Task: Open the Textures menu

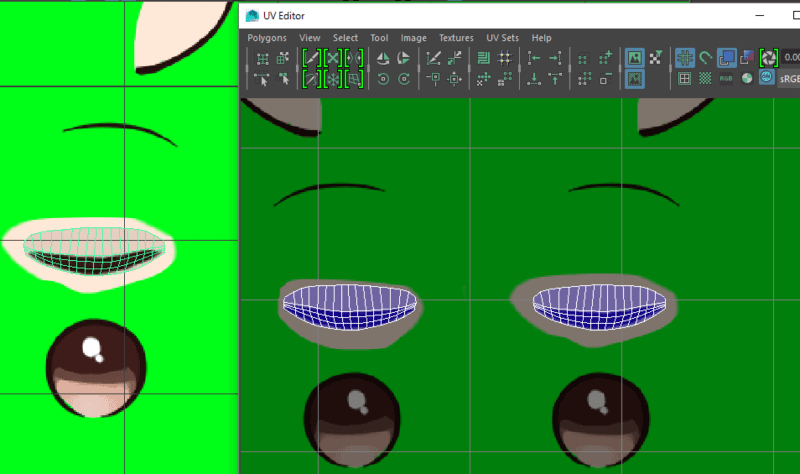Action: [456, 38]
